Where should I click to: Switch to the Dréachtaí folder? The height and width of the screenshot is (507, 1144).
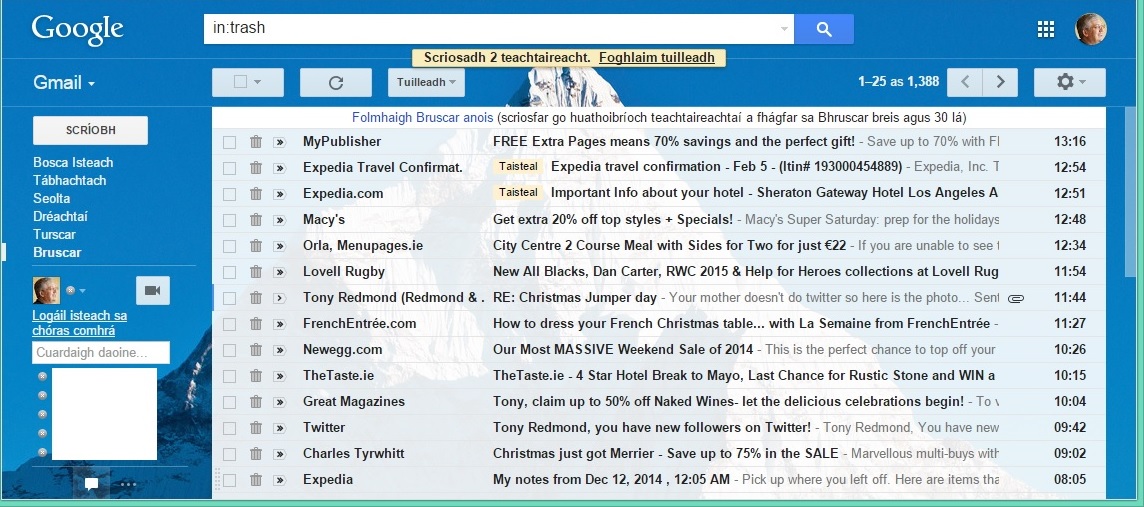coord(61,217)
